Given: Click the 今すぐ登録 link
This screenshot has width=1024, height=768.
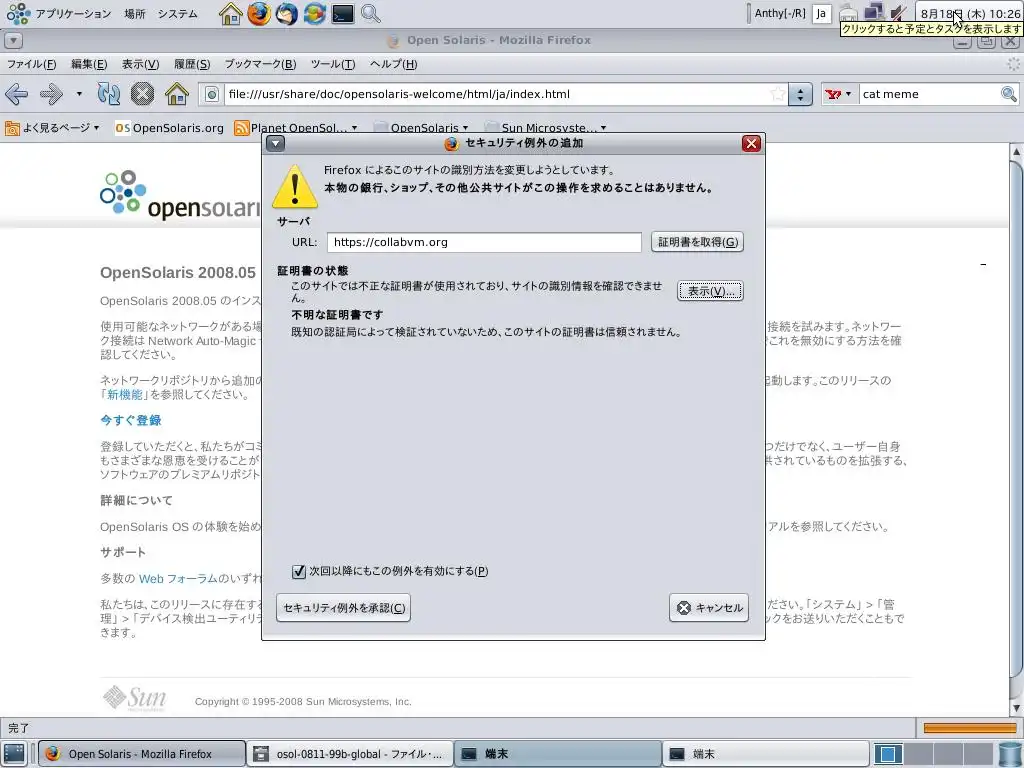Looking at the screenshot, I should (x=131, y=421).
